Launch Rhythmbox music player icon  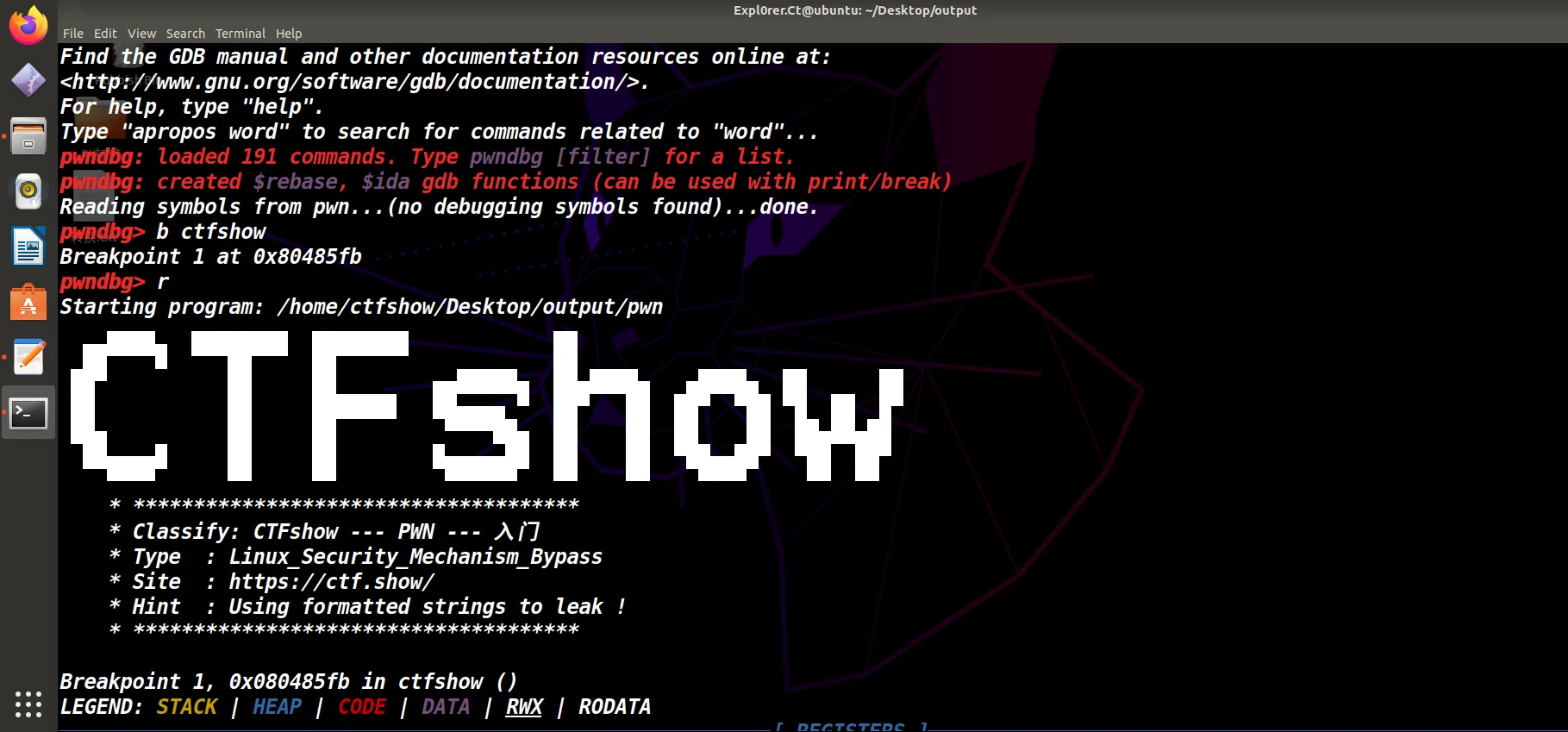point(28,191)
